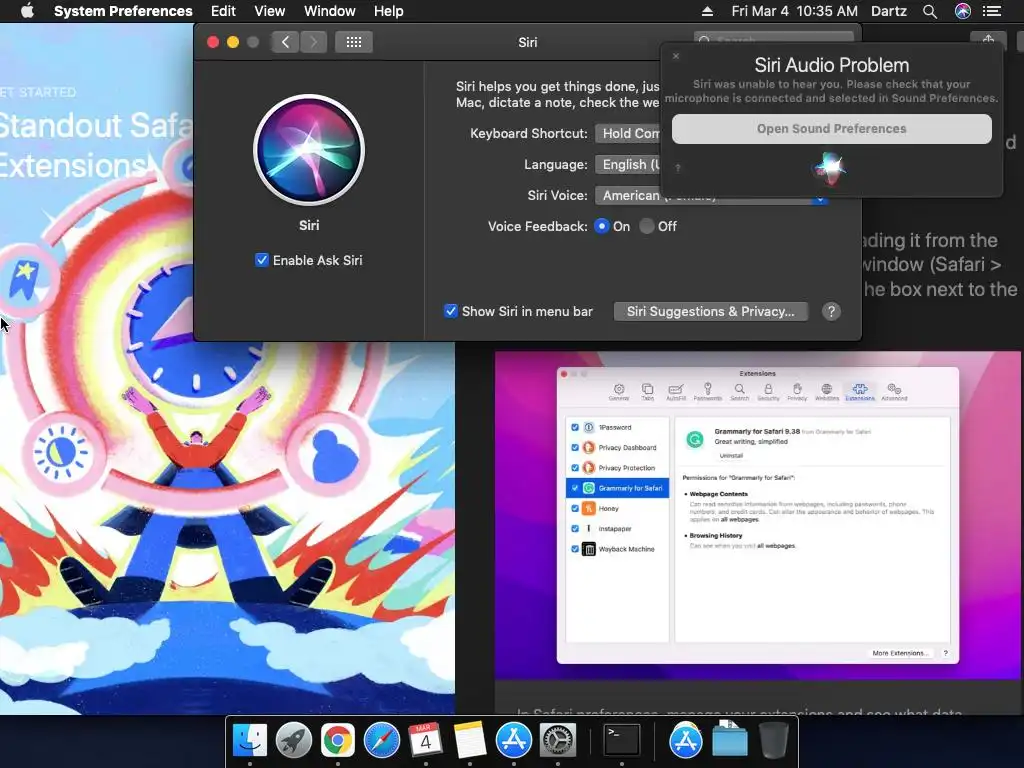Open Siri Suggestions & Privacy

point(711,312)
